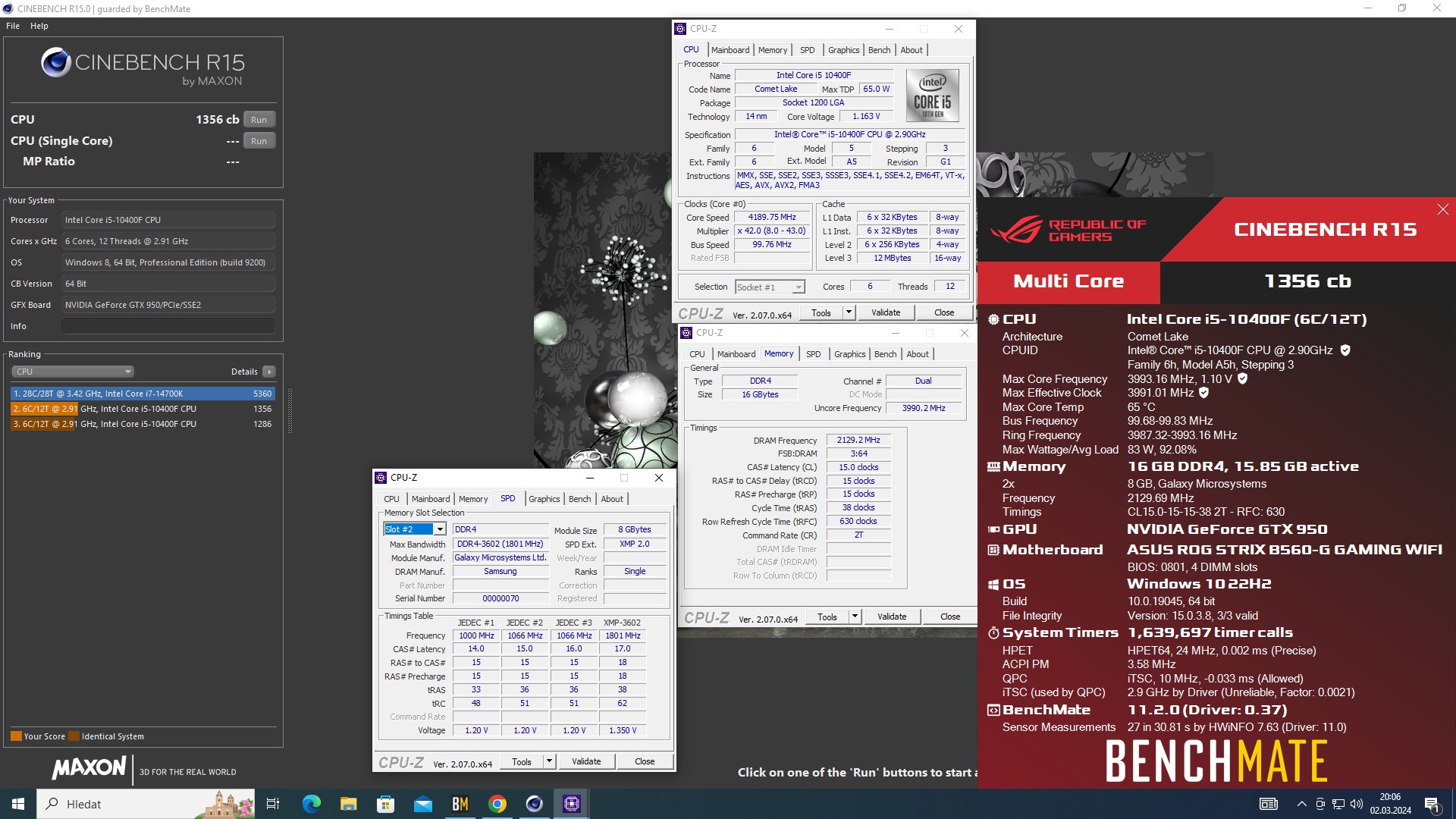
Task: Switch to Graphics tab in Memory CPU-Z window
Action: tap(849, 354)
